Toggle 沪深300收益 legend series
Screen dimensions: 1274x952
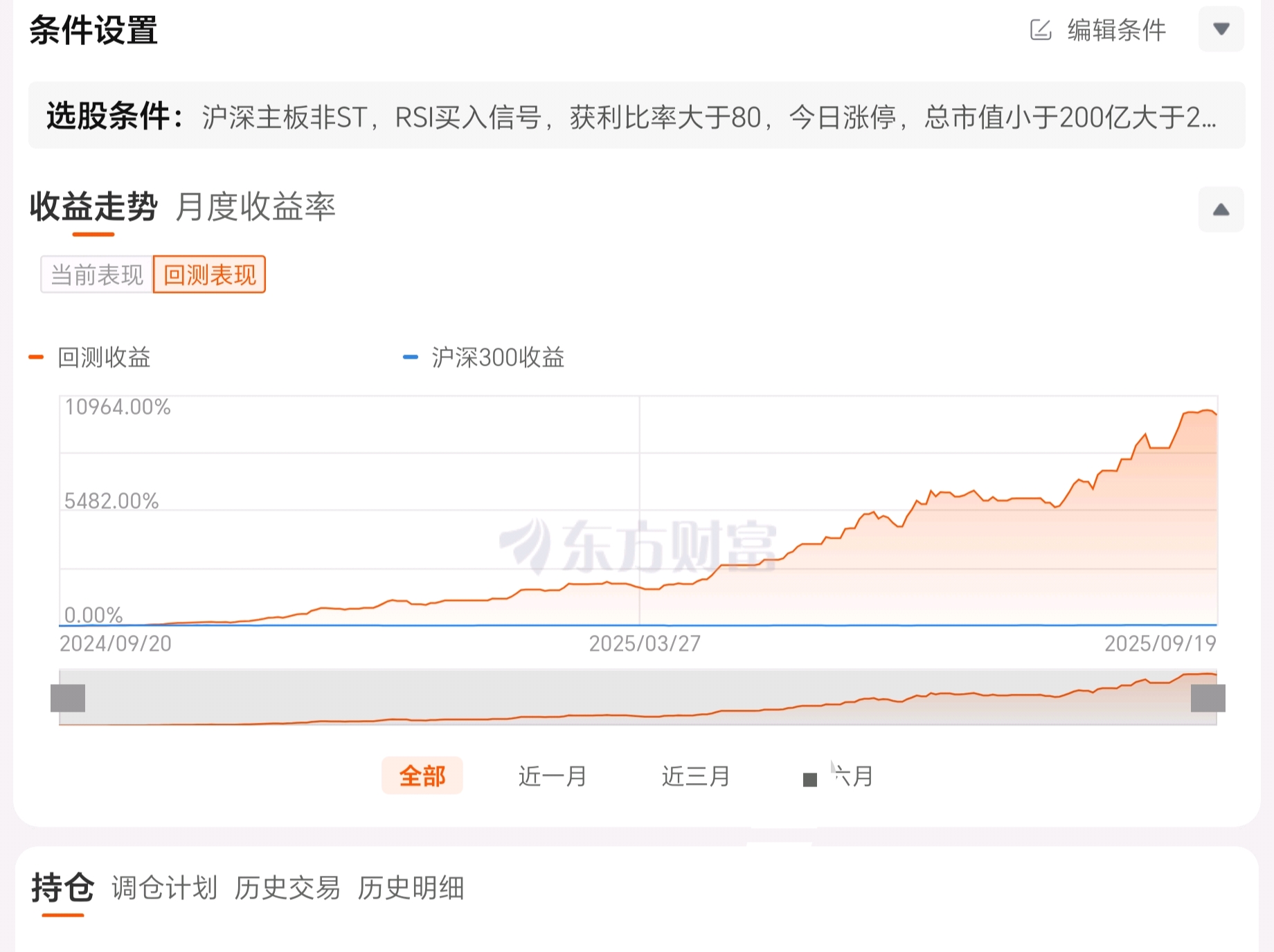click(485, 357)
